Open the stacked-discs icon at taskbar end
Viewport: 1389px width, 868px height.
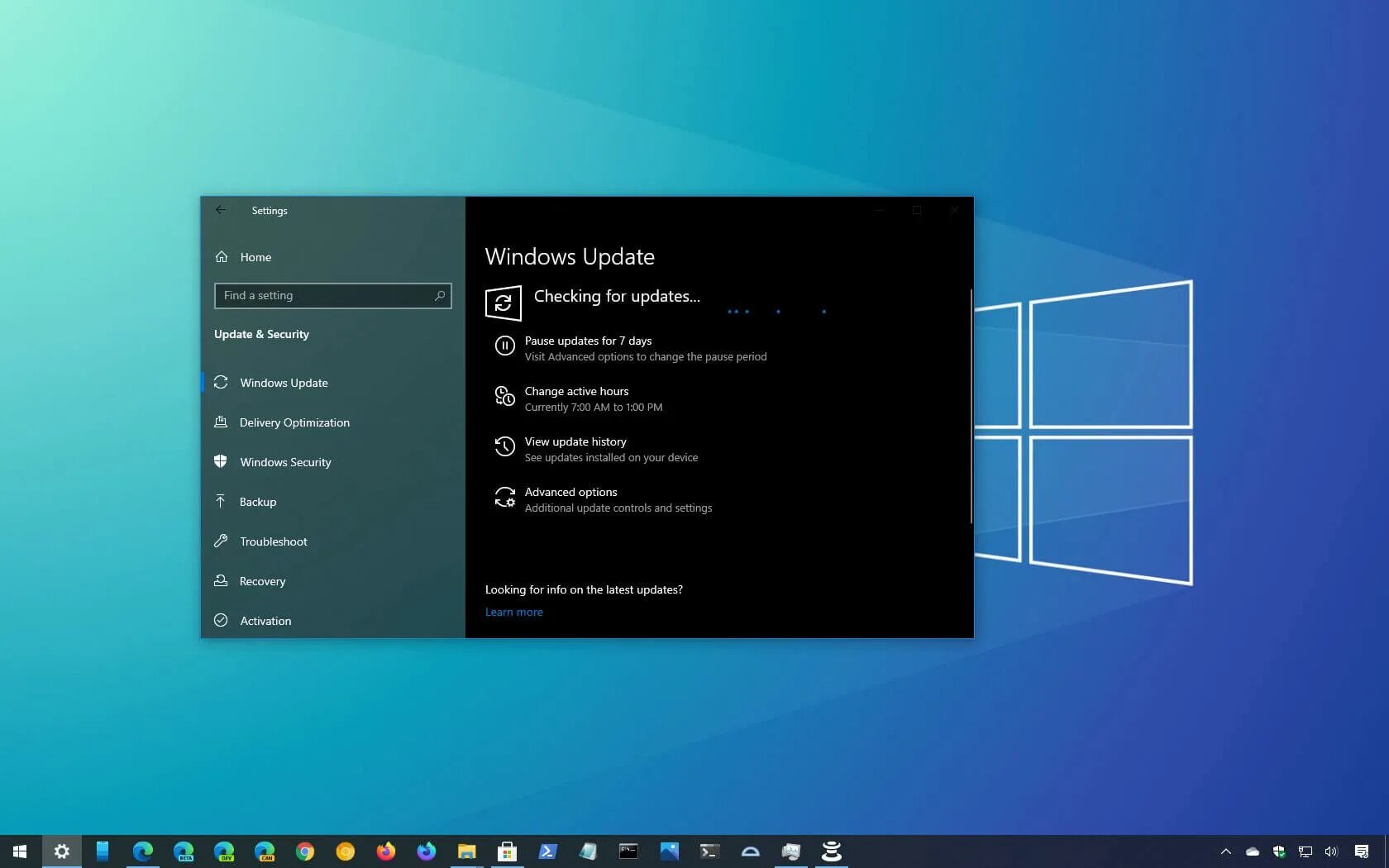(831, 851)
